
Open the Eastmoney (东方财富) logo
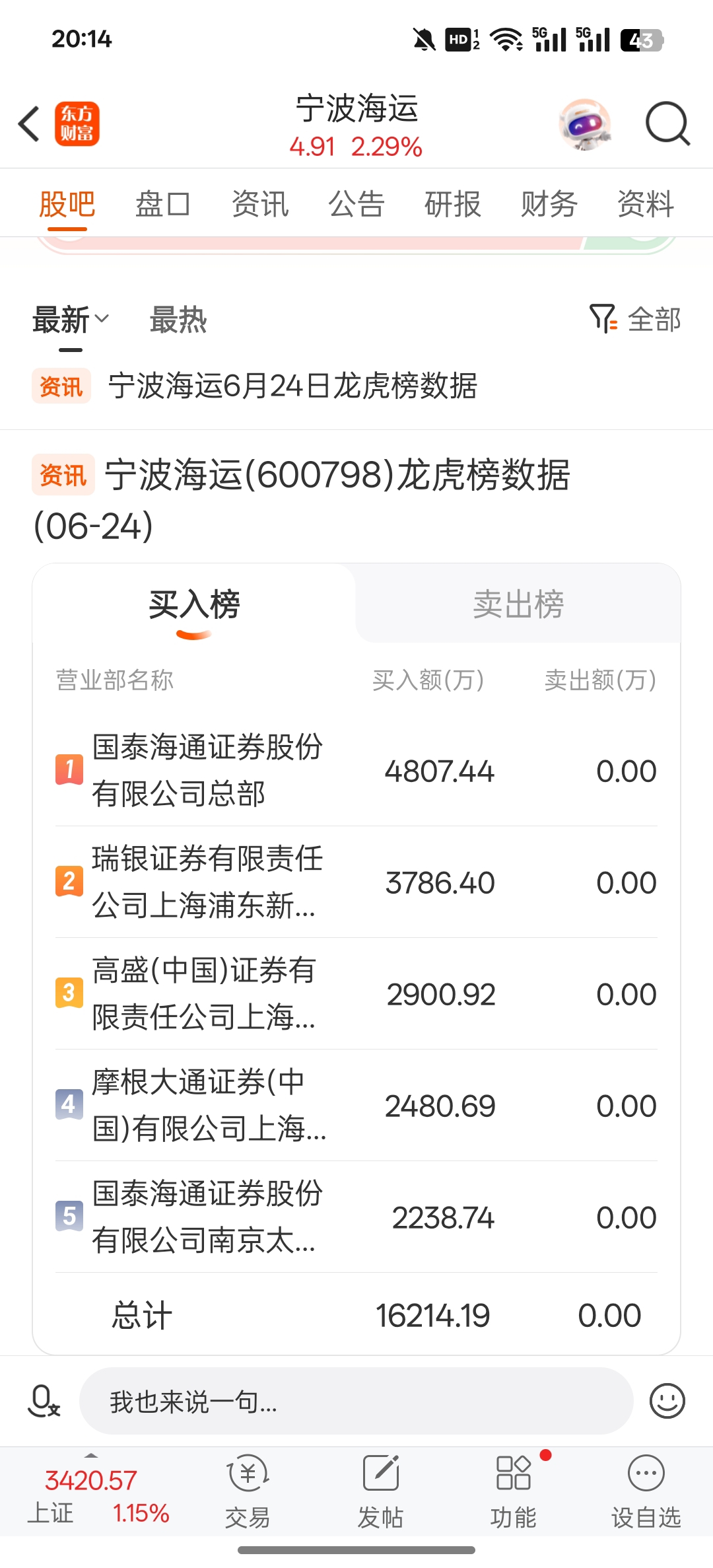click(x=77, y=124)
